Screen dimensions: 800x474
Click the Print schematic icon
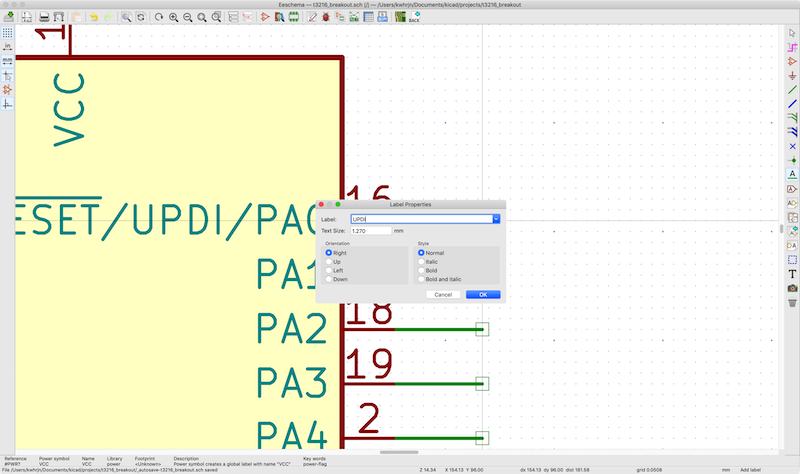44,17
